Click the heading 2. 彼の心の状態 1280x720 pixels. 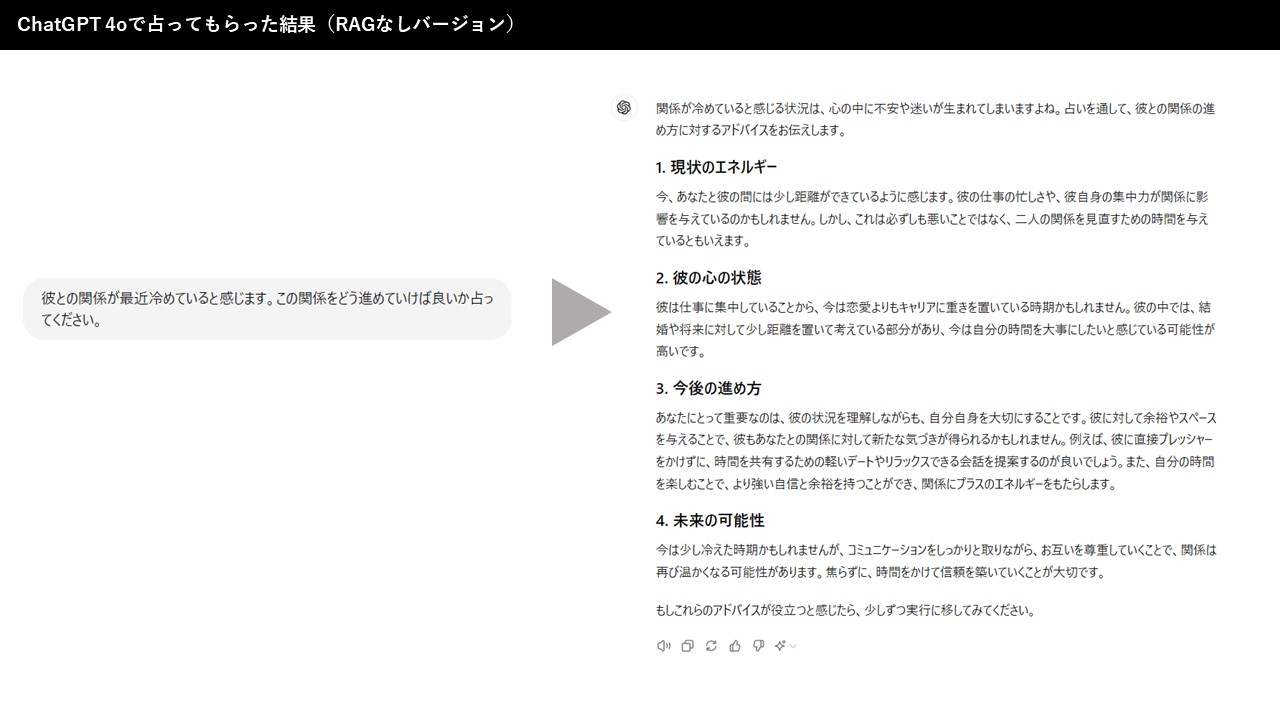click(709, 278)
